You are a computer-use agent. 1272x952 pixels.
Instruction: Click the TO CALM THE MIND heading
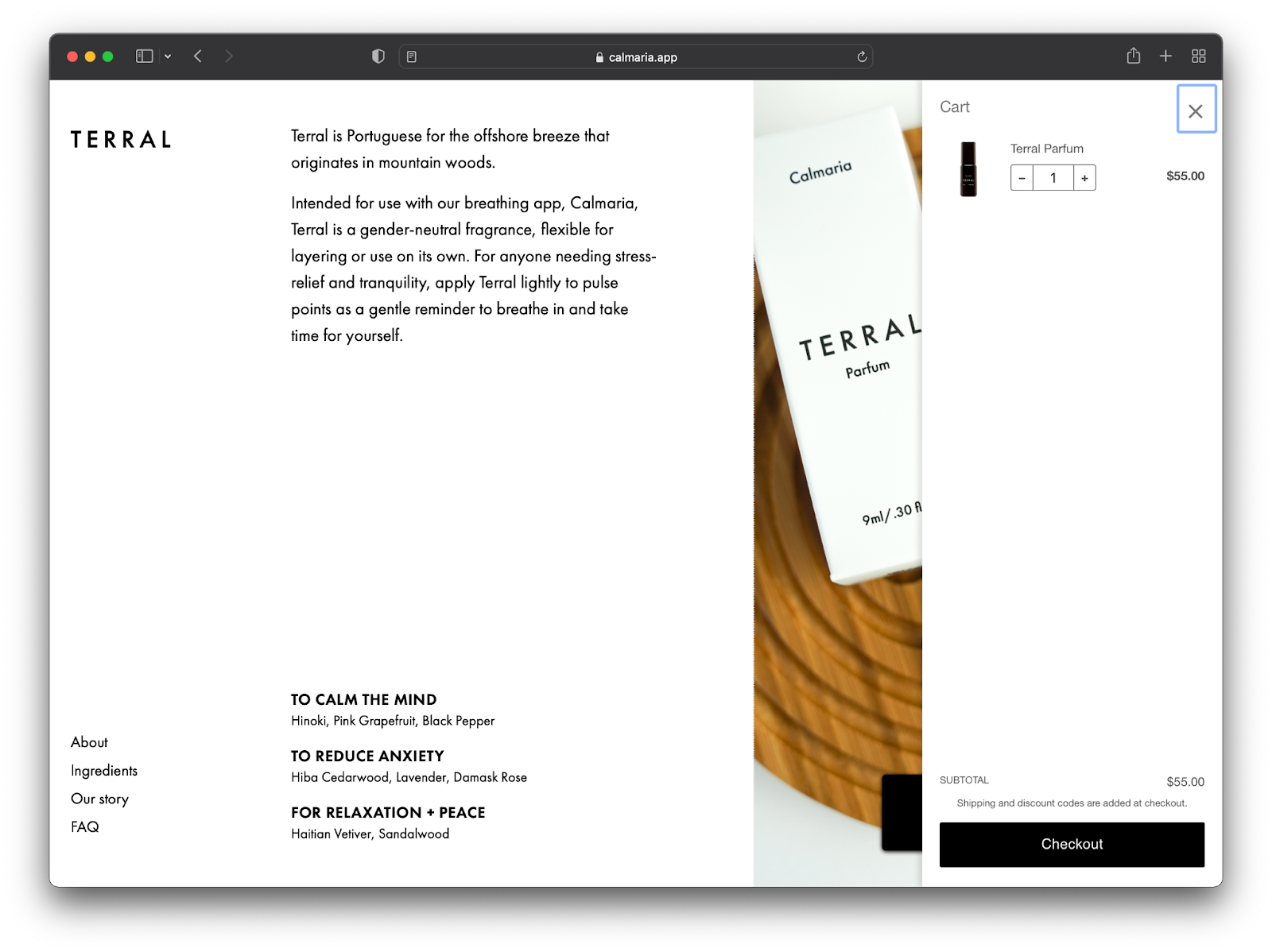(364, 700)
